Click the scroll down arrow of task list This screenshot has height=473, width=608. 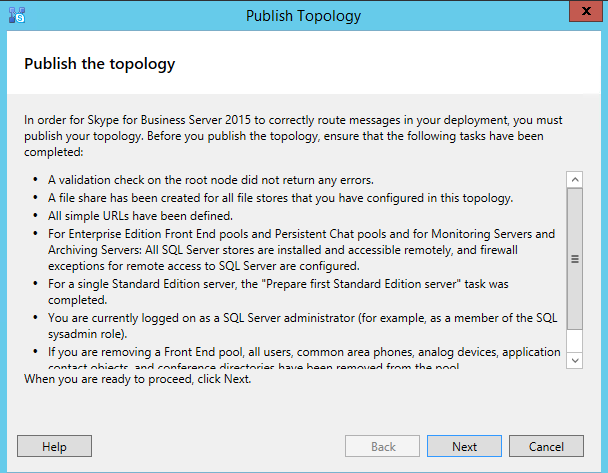pos(575,360)
